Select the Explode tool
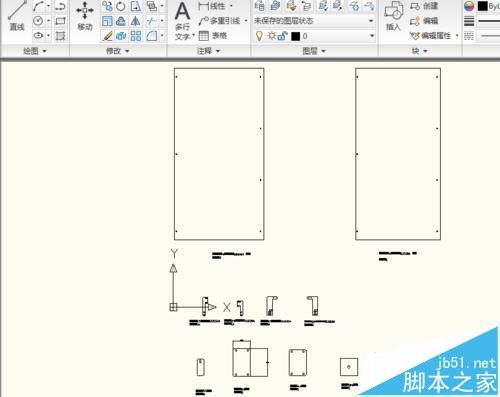 [x=121, y=36]
